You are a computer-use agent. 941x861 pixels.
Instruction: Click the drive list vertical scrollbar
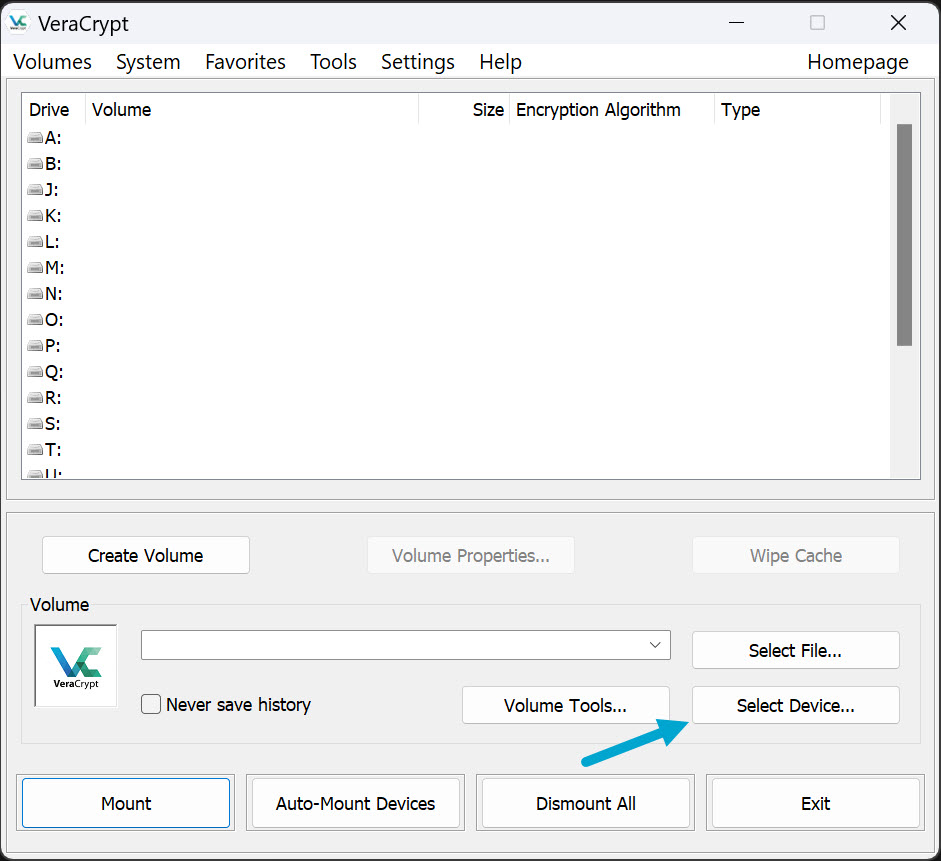(x=904, y=235)
